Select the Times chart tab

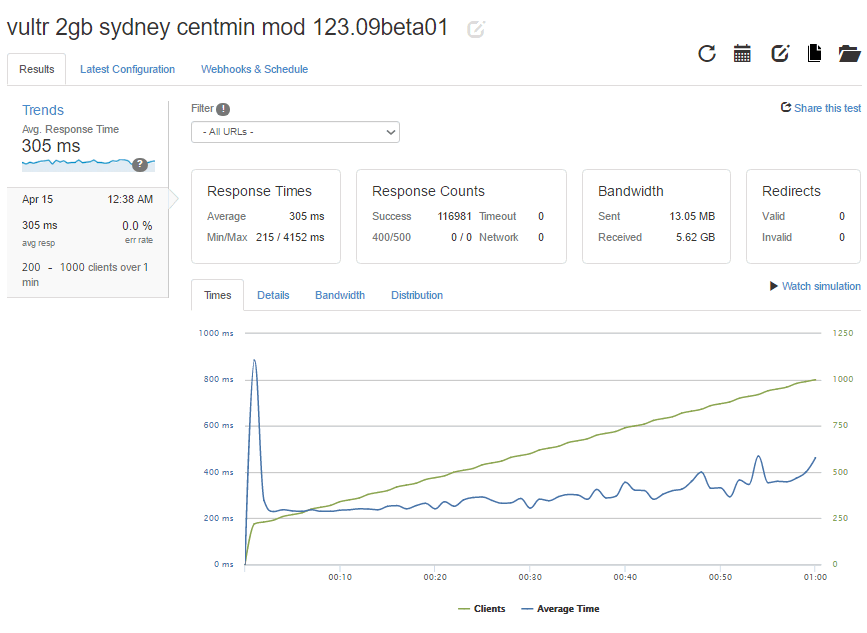[217, 295]
